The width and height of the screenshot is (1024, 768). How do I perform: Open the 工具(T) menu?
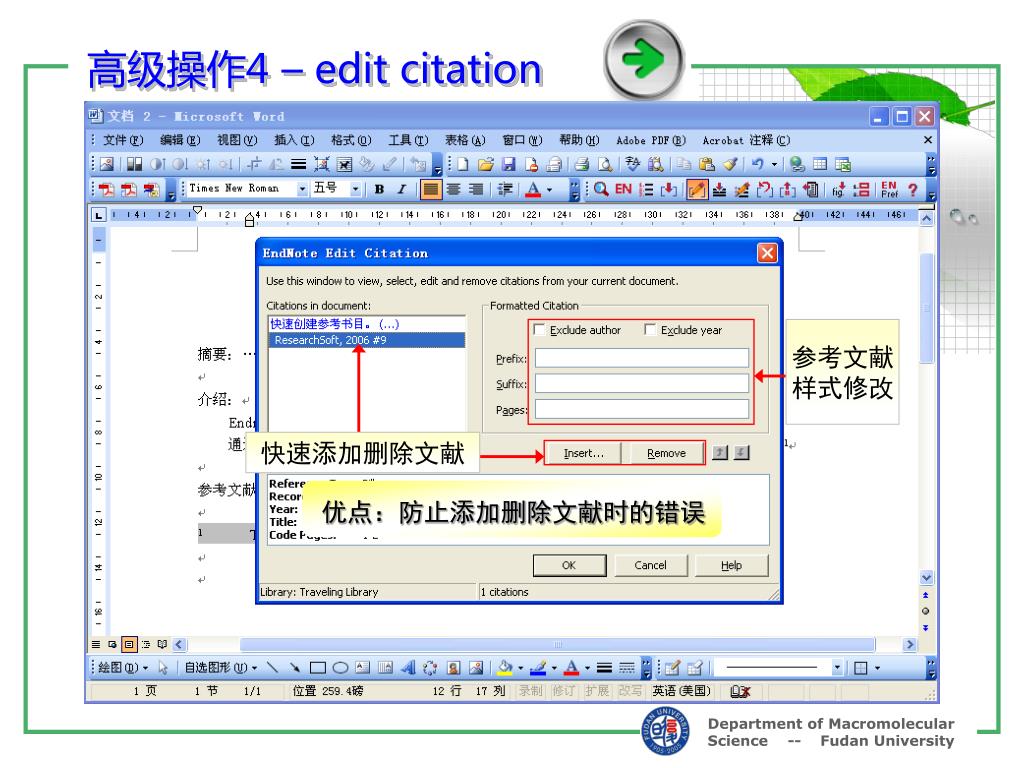tap(408, 140)
